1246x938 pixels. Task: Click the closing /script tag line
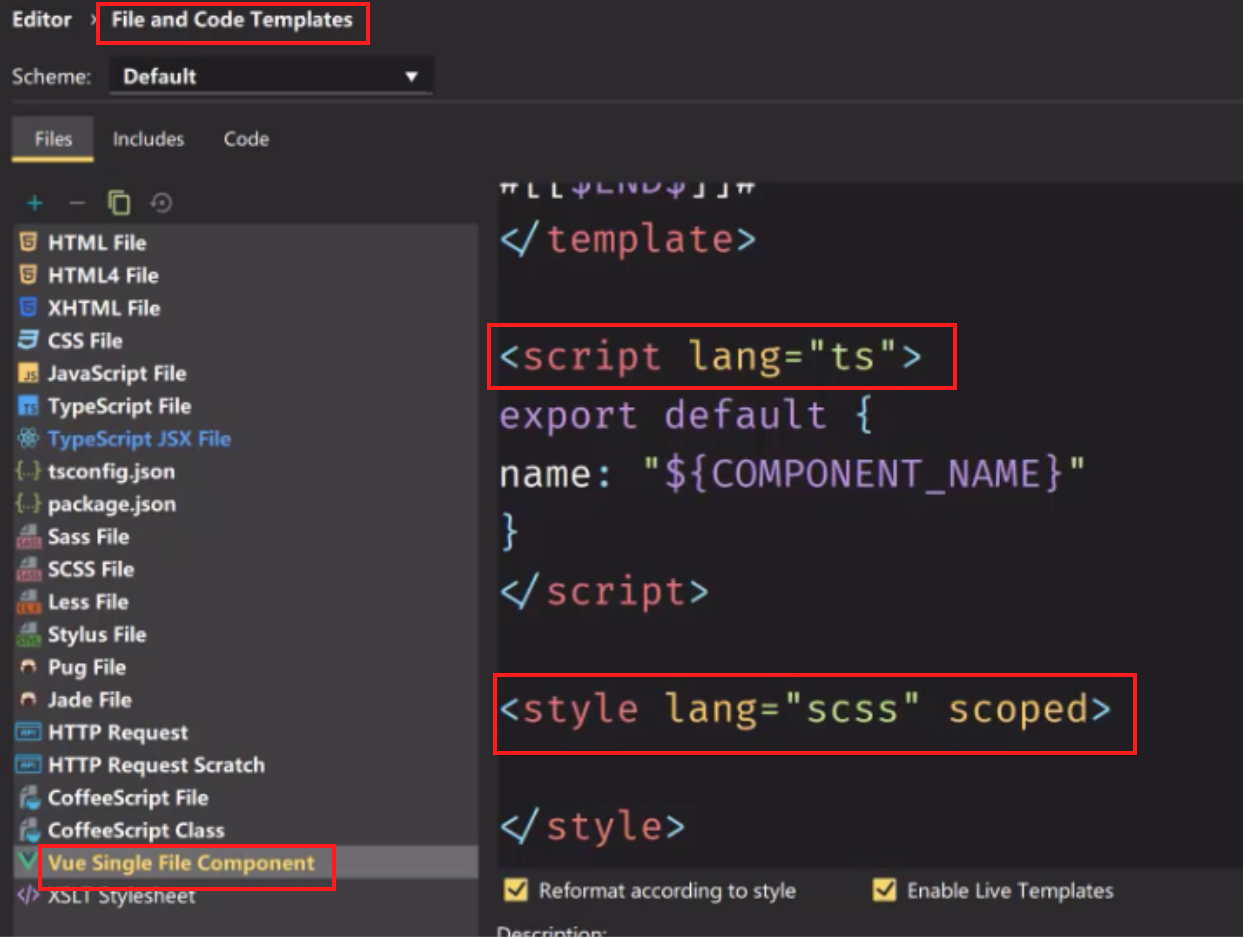tap(604, 592)
